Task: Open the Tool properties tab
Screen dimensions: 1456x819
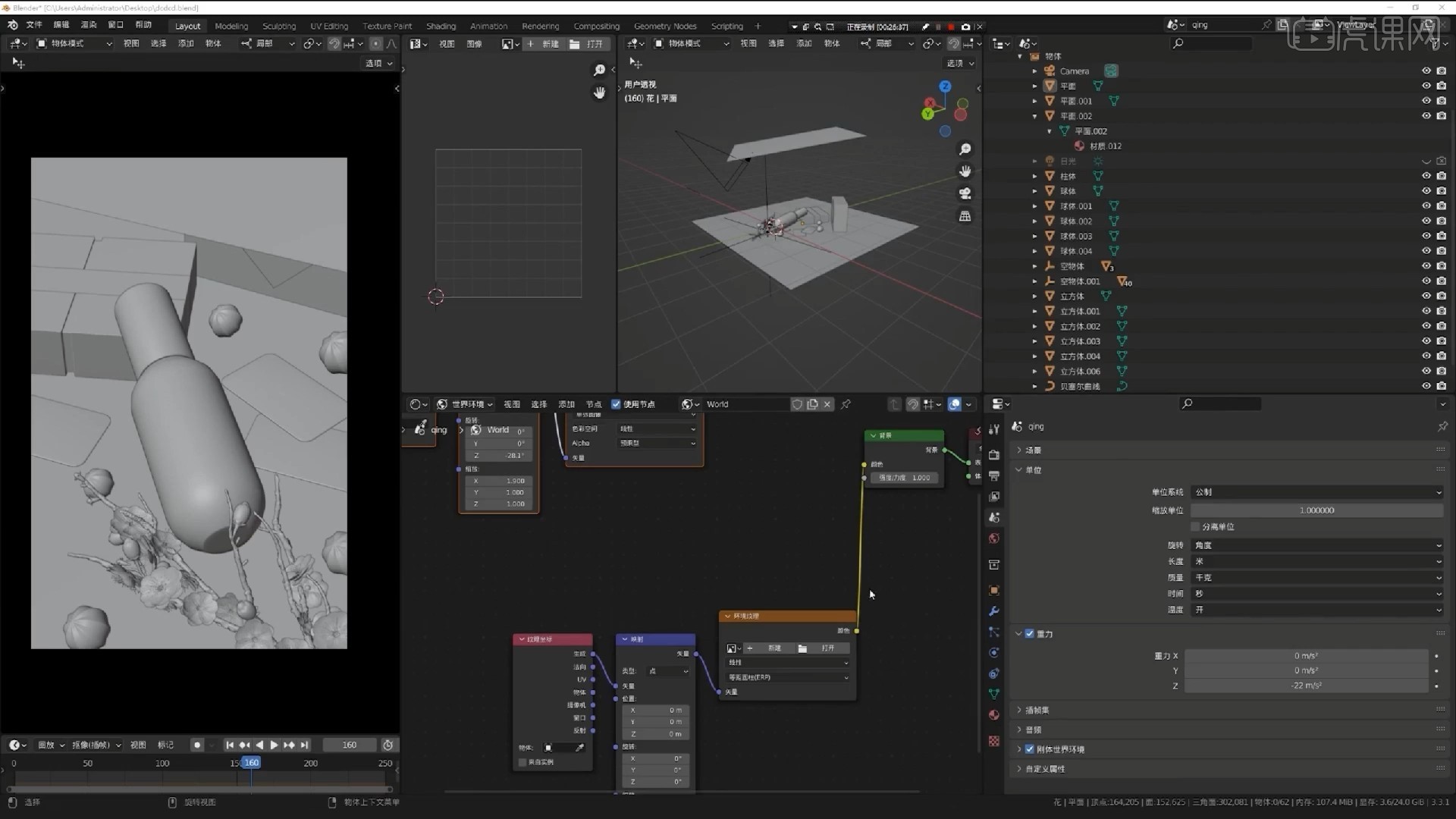Action: click(994, 429)
